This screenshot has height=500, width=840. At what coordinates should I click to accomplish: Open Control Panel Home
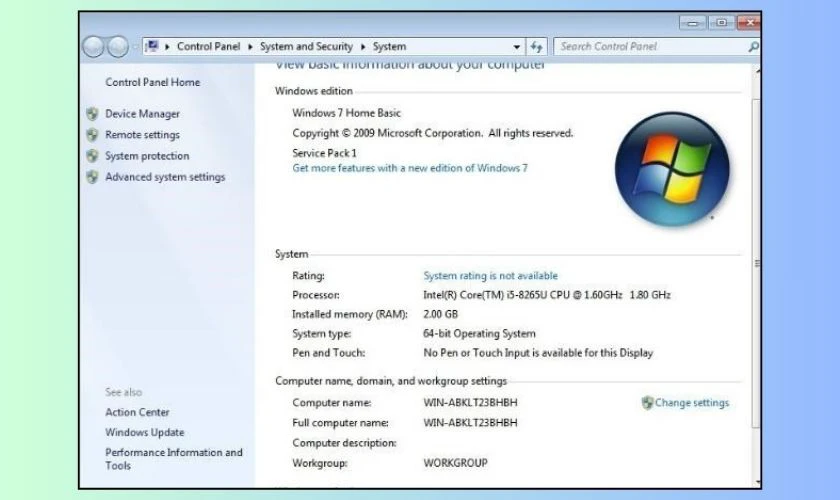[153, 82]
